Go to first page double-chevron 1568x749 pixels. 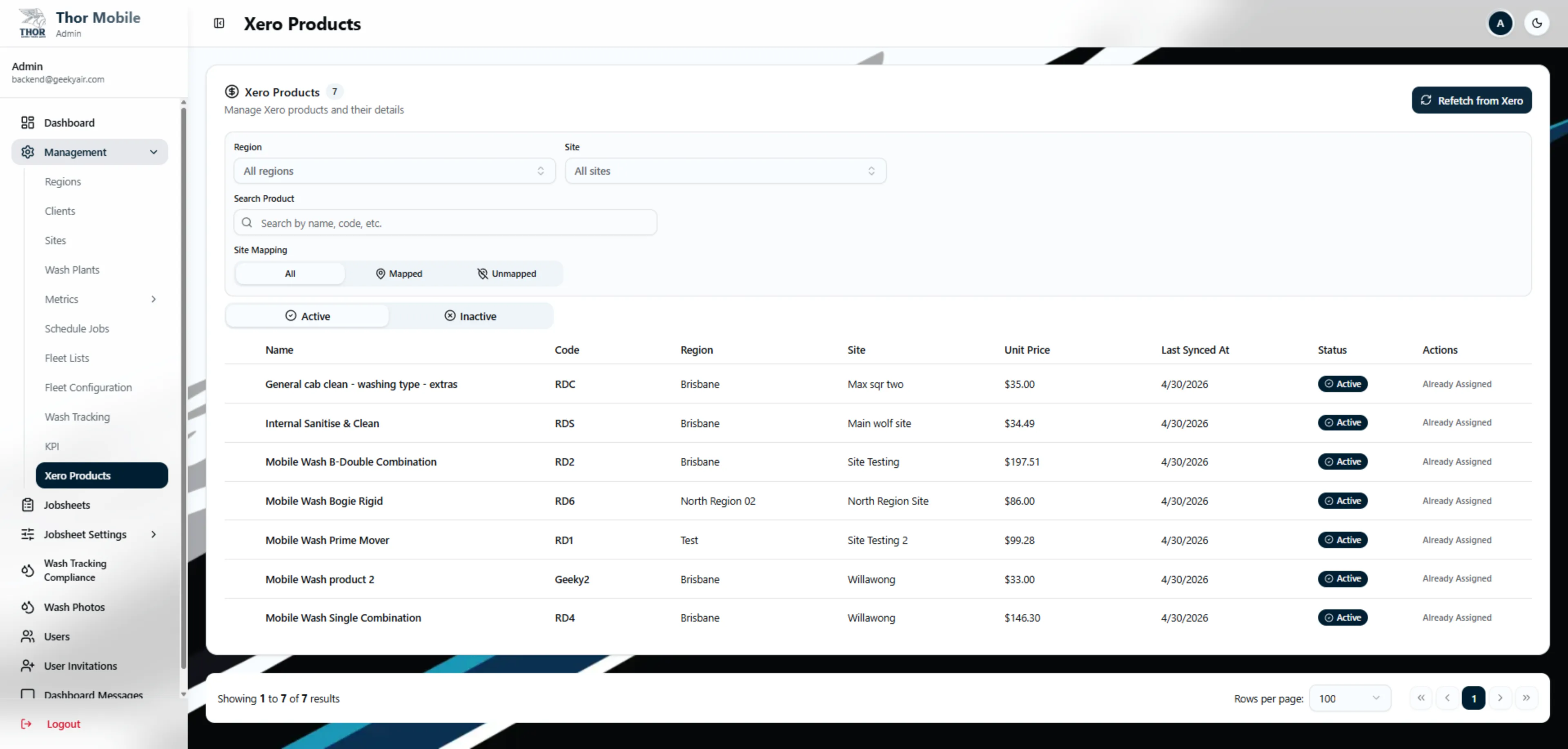[1421, 698]
